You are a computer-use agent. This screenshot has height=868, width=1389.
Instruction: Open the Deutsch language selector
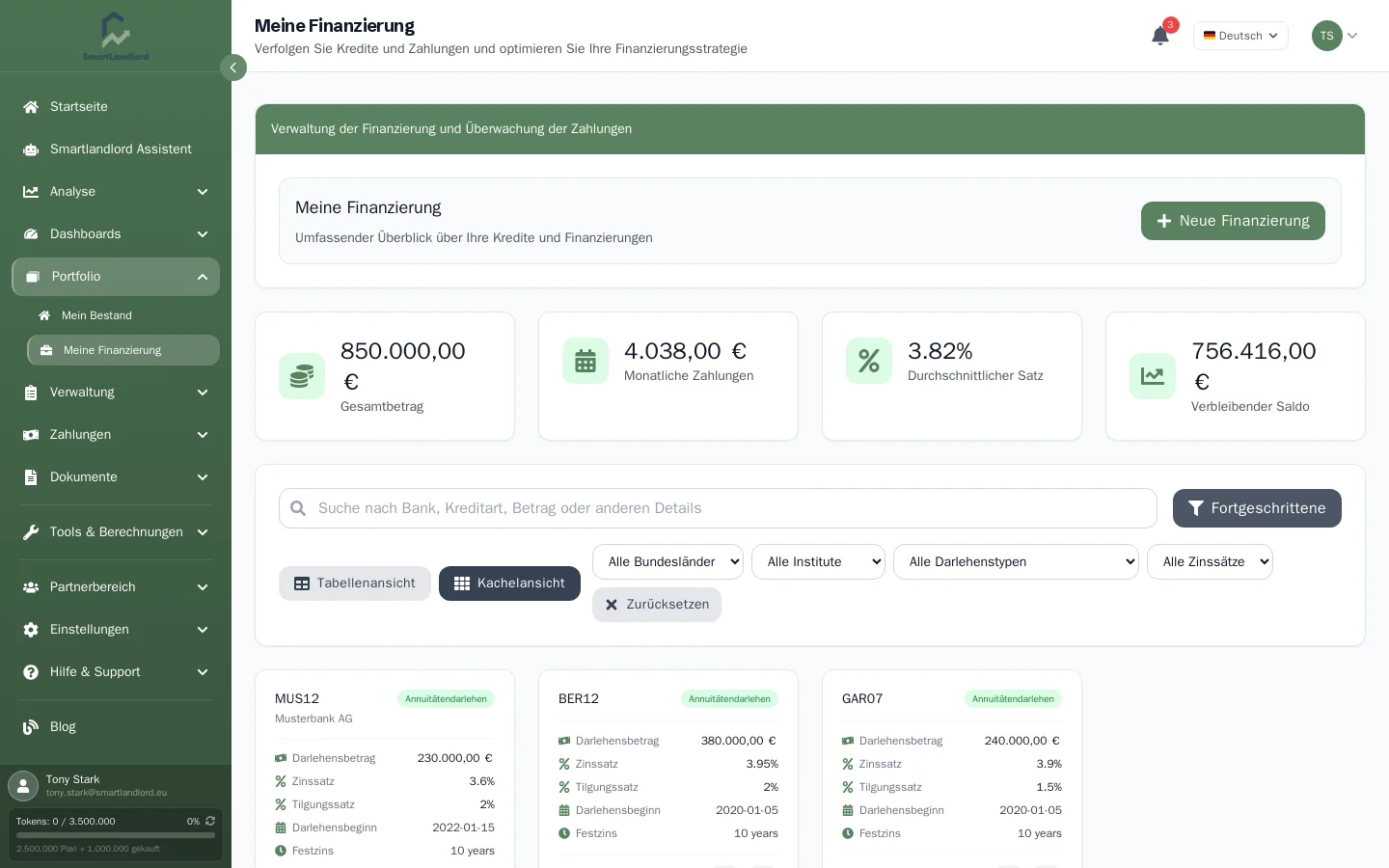pos(1240,36)
